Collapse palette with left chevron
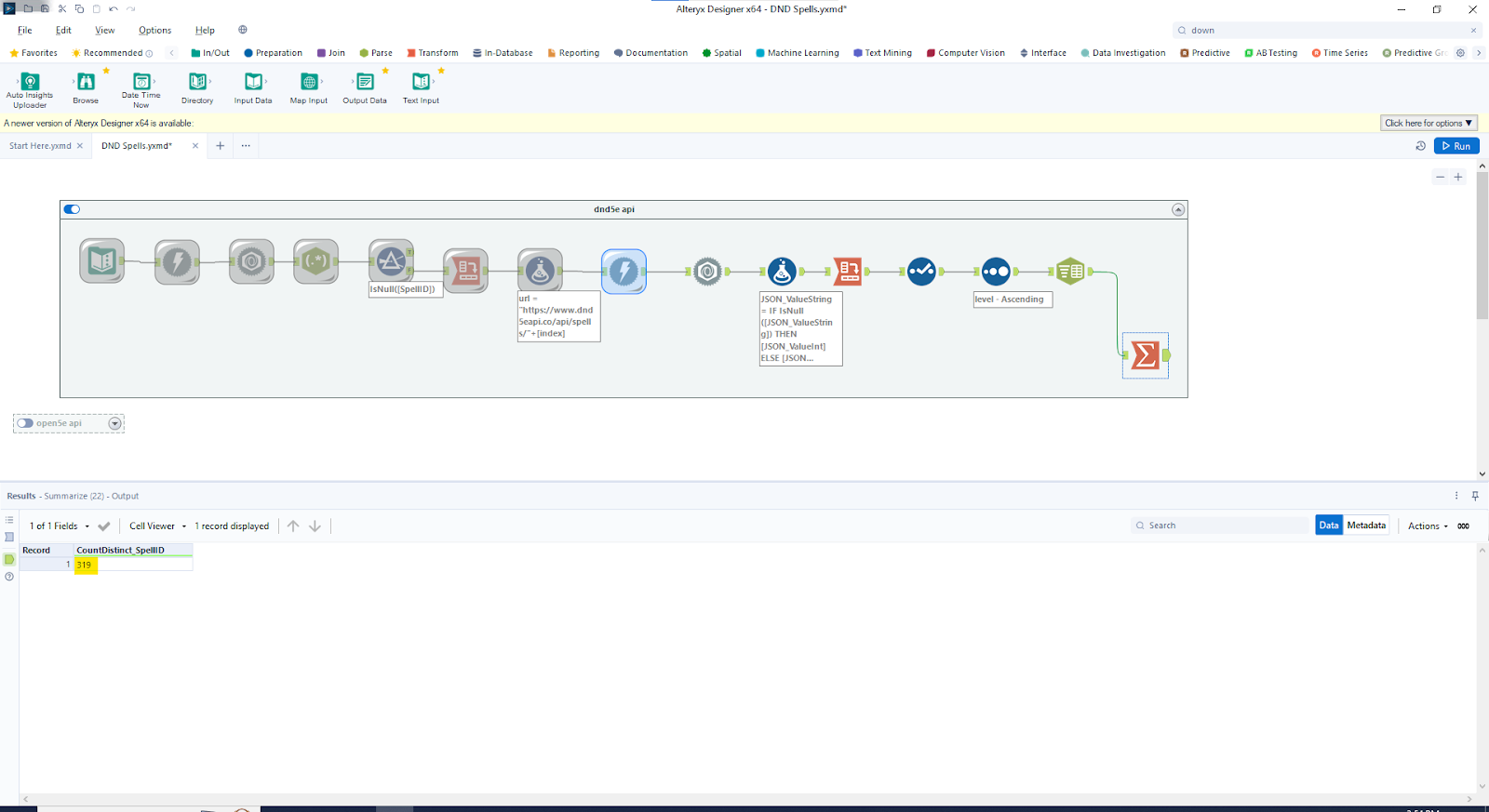The width and height of the screenshot is (1489, 812). (172, 53)
